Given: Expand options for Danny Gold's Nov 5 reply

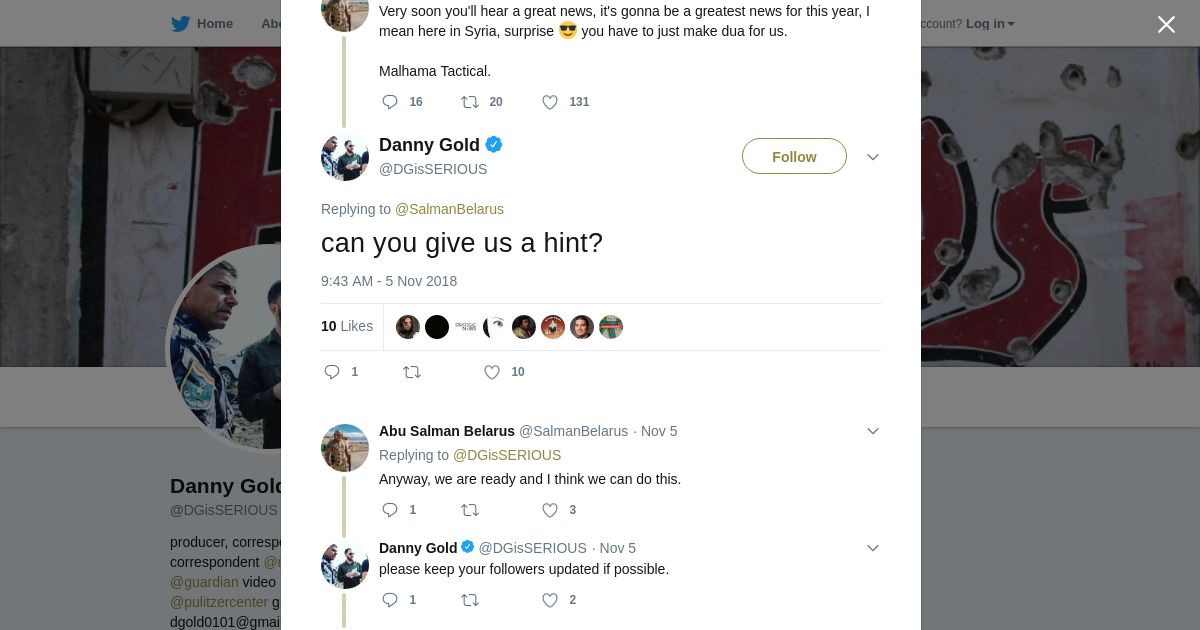Looking at the screenshot, I should pyautogui.click(x=872, y=548).
